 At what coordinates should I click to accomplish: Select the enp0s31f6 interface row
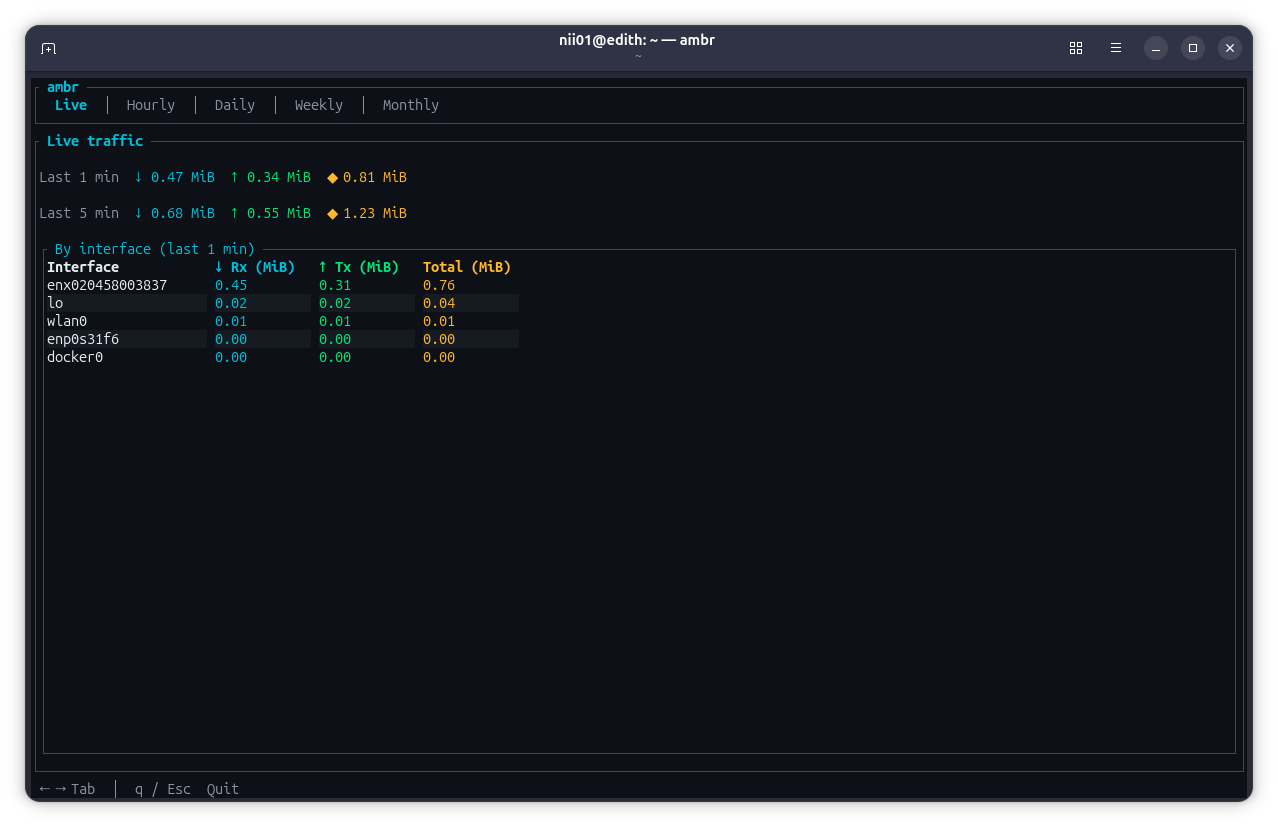pyautogui.click(x=282, y=339)
